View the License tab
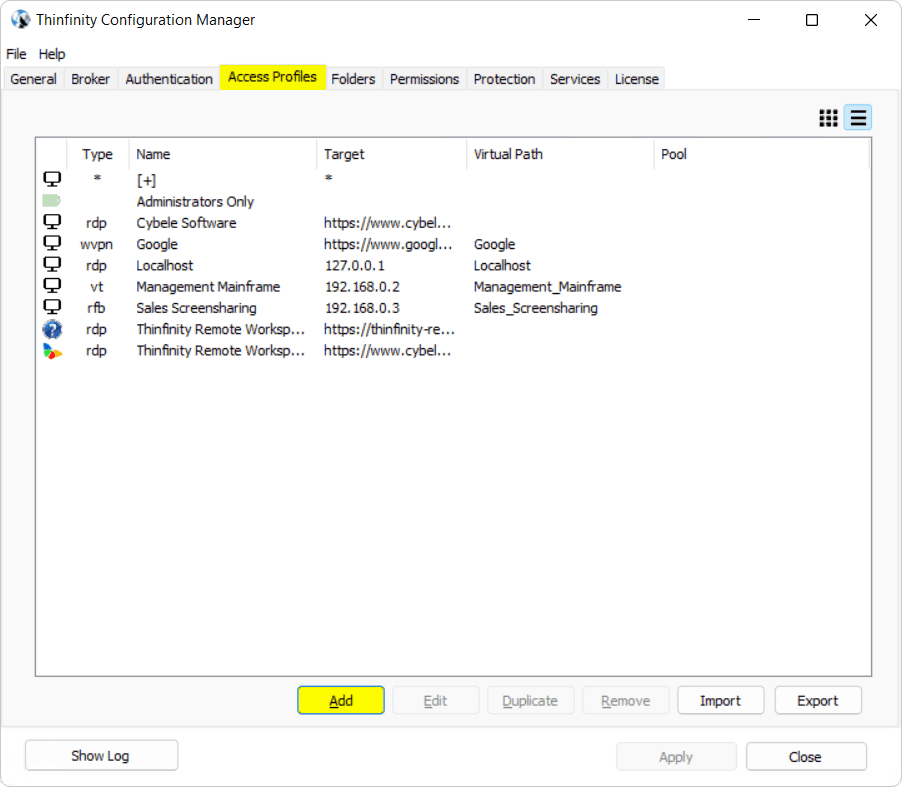The image size is (902, 787). [x=637, y=79]
